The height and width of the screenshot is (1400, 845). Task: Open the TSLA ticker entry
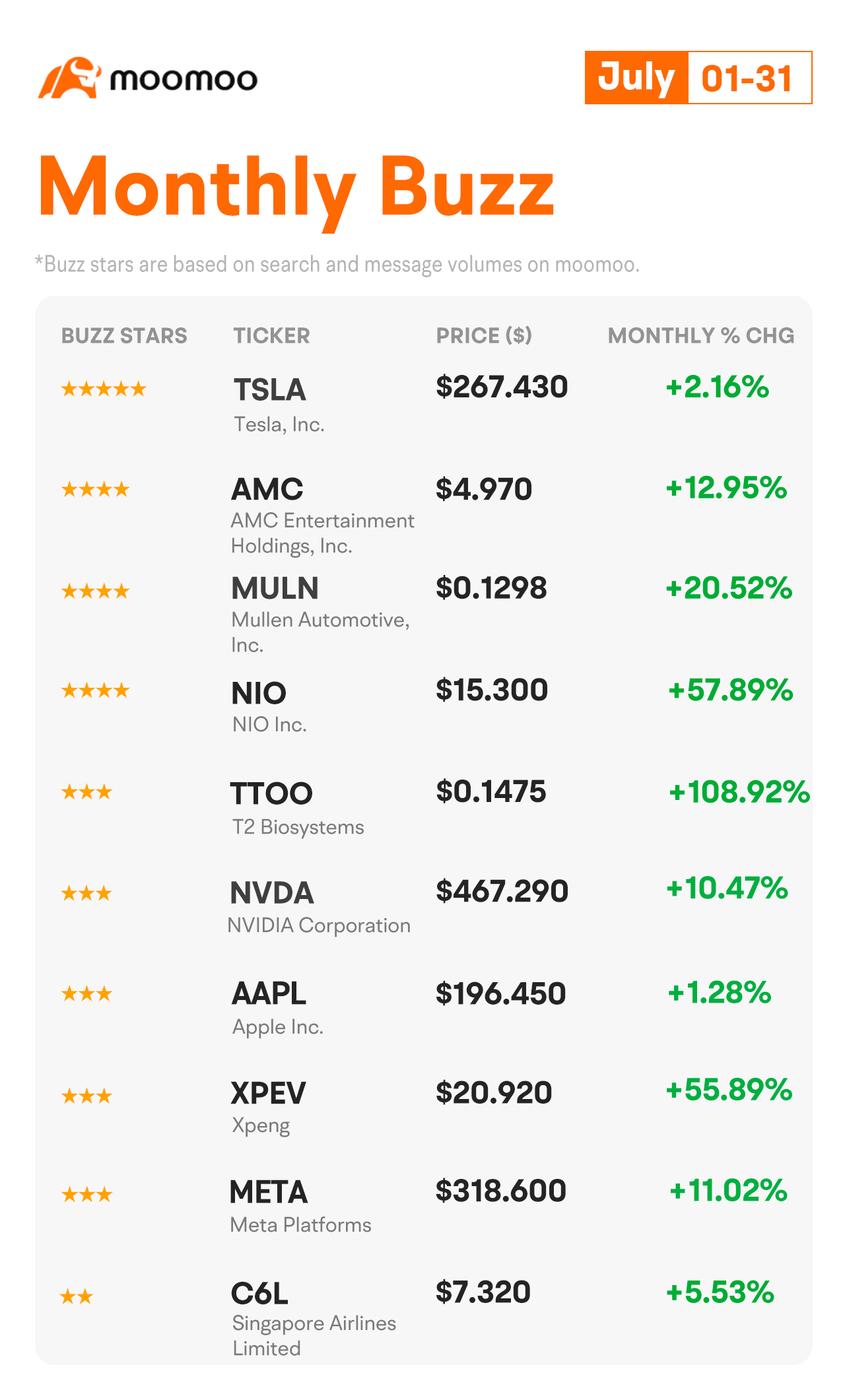(x=270, y=389)
